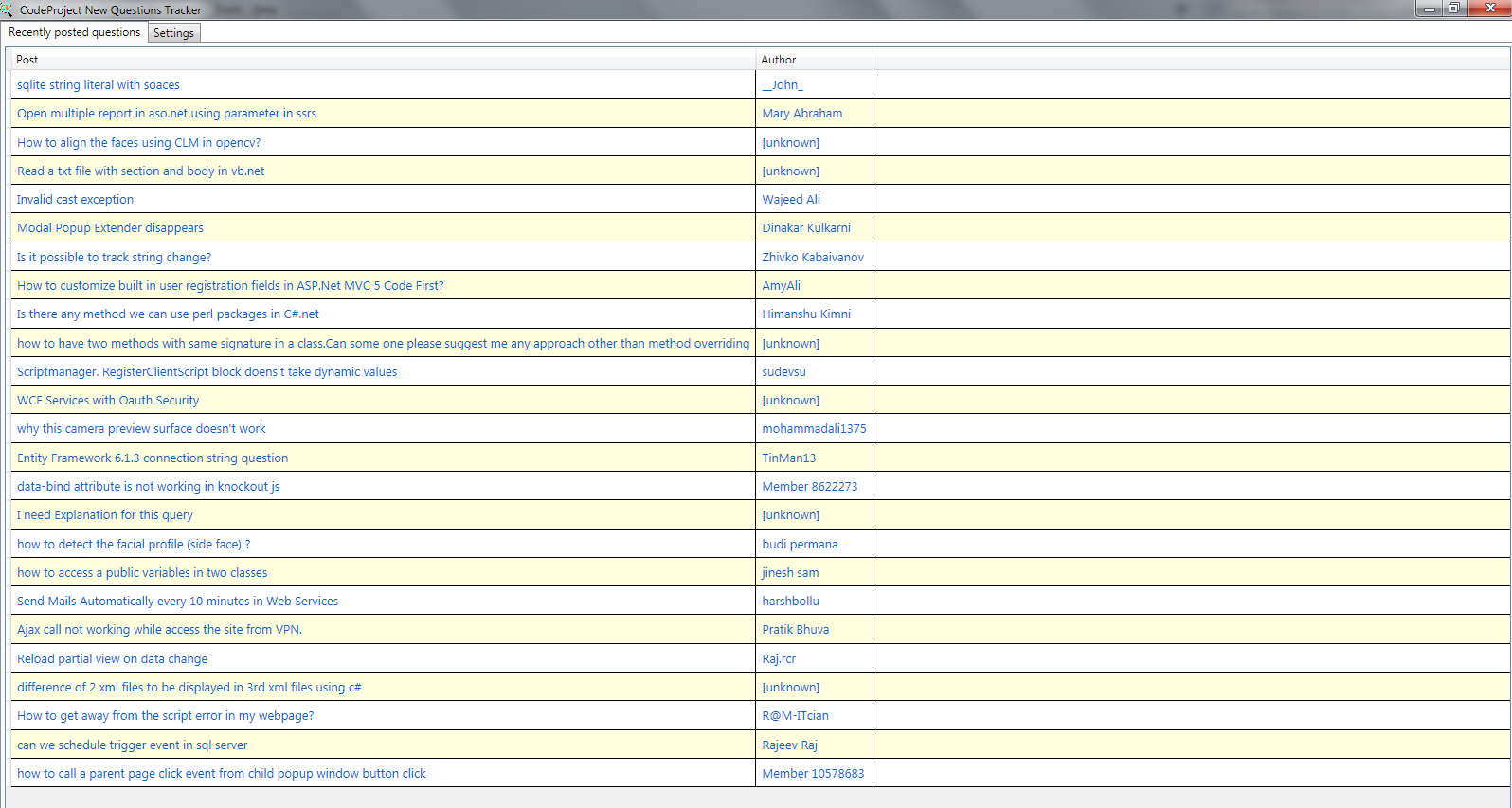
Task: View author AmyAli
Action: [782, 286]
